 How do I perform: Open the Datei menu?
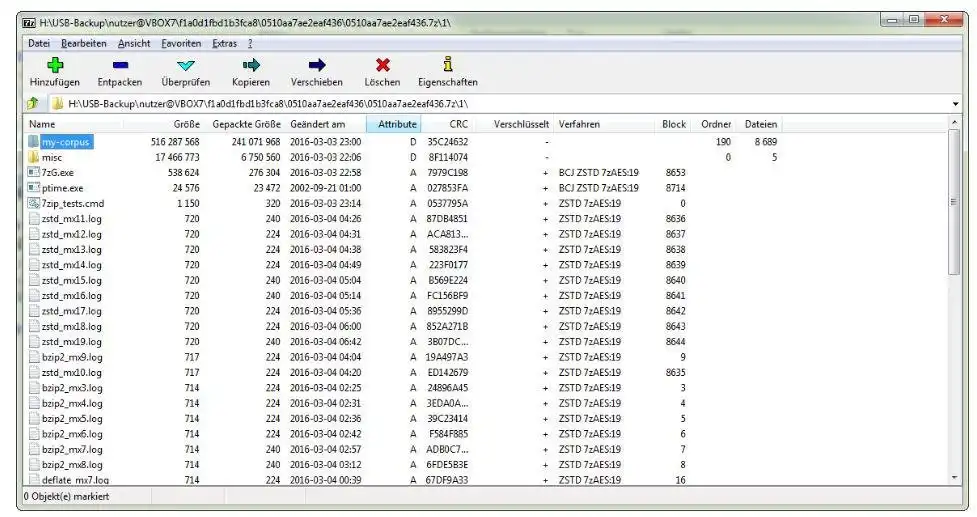(39, 44)
